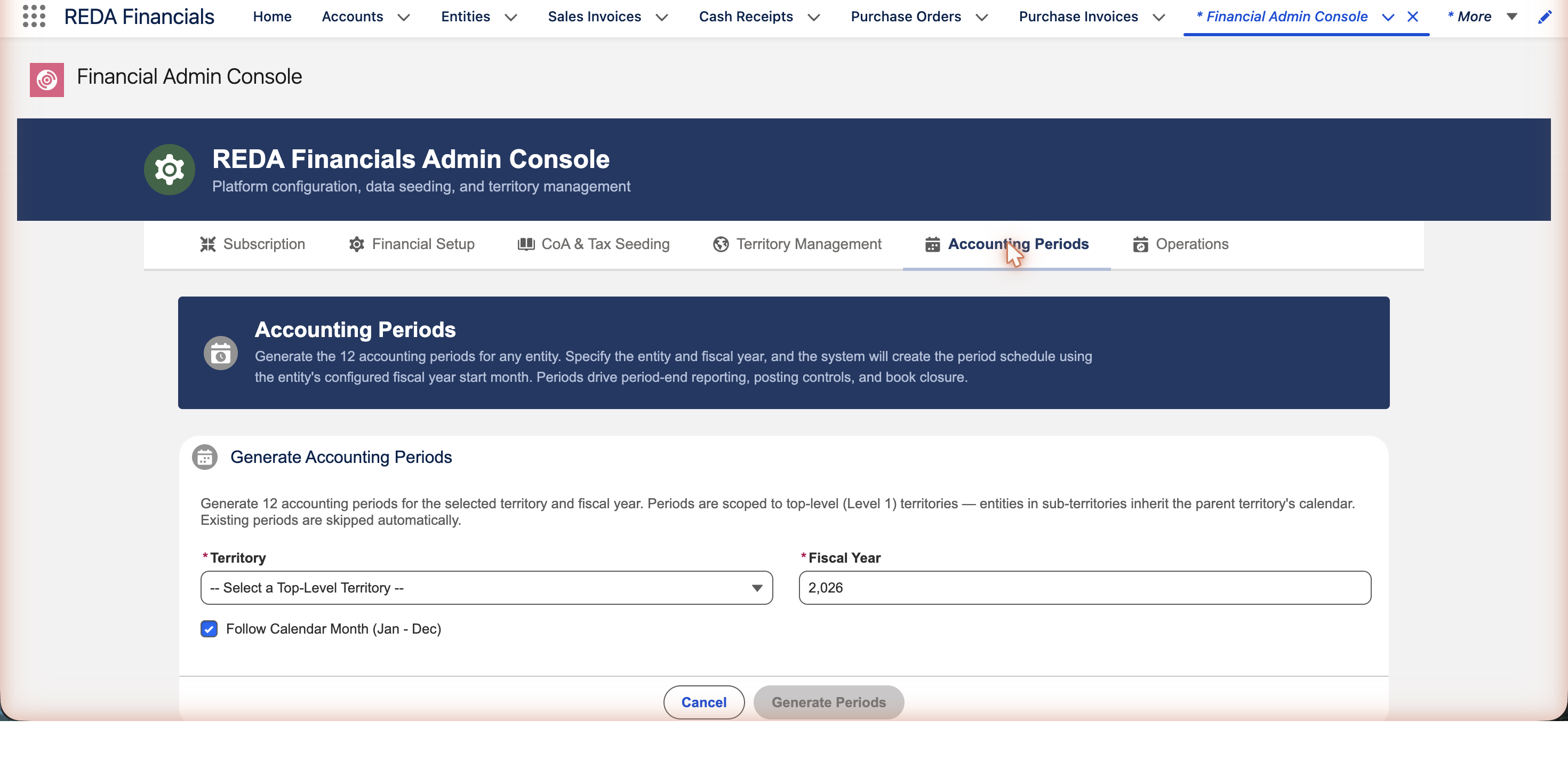Click the Financial Setup gear icon
This screenshot has width=1568, height=784.
(357, 244)
